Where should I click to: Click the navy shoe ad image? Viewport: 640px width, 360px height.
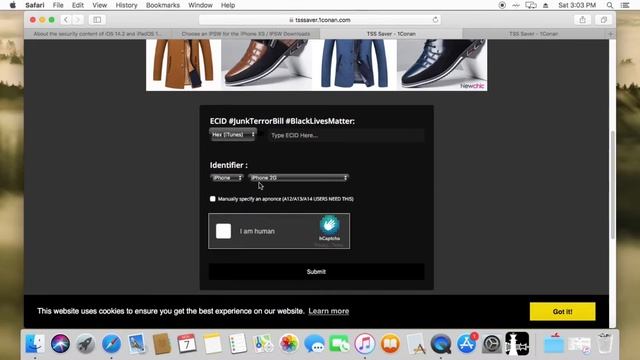point(442,64)
